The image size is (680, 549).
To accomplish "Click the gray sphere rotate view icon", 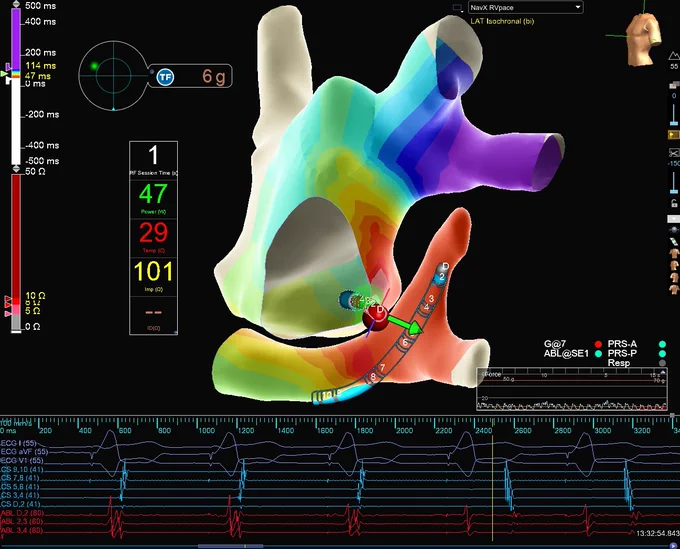I will click(x=674, y=230).
